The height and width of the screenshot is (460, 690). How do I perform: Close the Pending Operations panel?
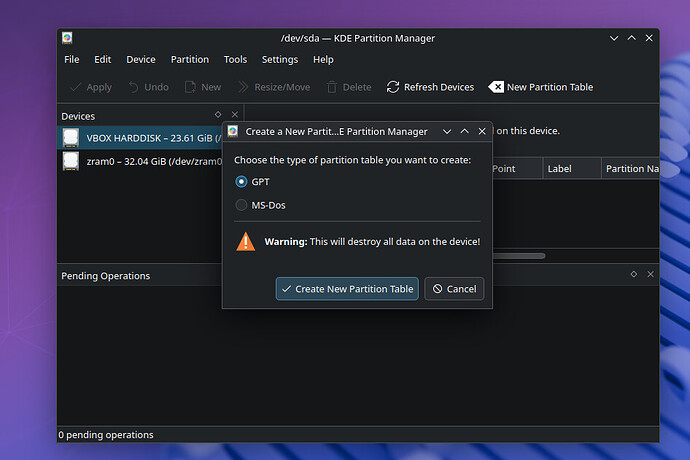click(x=650, y=274)
